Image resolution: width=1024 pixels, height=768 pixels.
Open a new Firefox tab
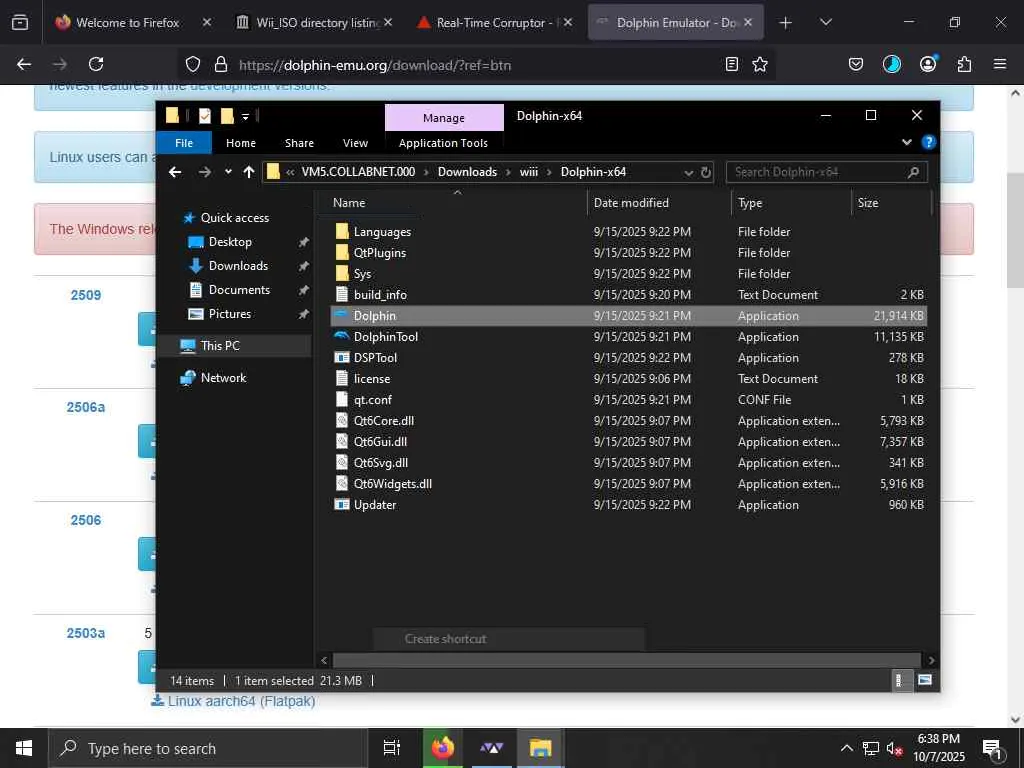coord(786,23)
